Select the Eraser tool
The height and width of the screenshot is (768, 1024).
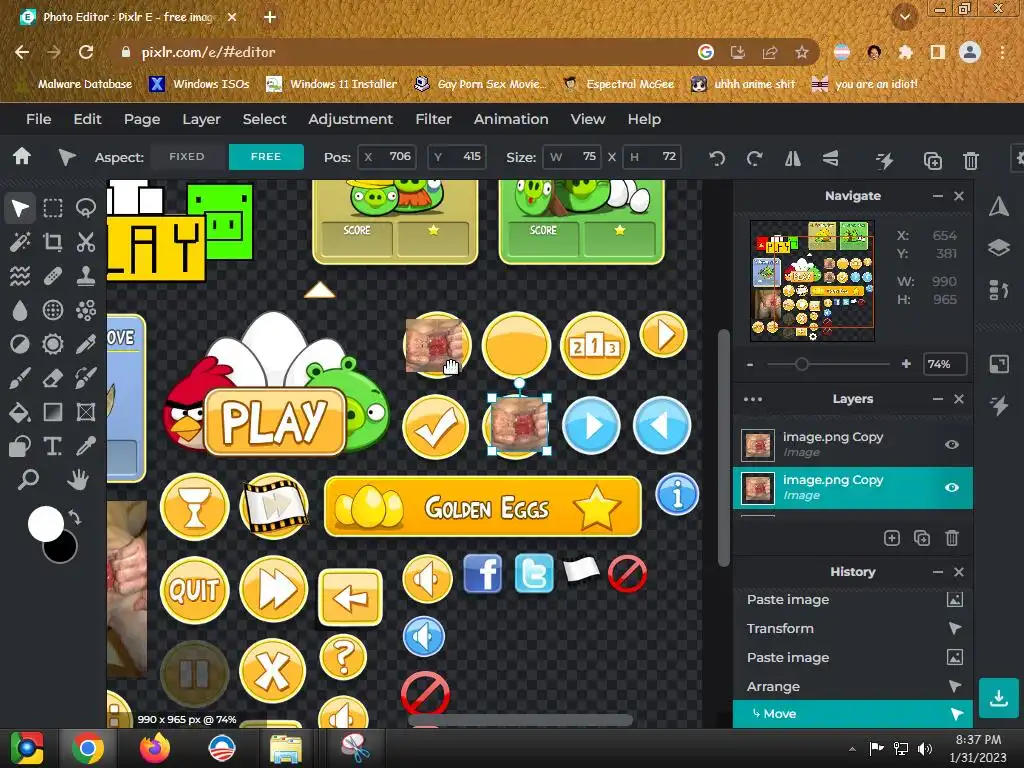pos(53,378)
